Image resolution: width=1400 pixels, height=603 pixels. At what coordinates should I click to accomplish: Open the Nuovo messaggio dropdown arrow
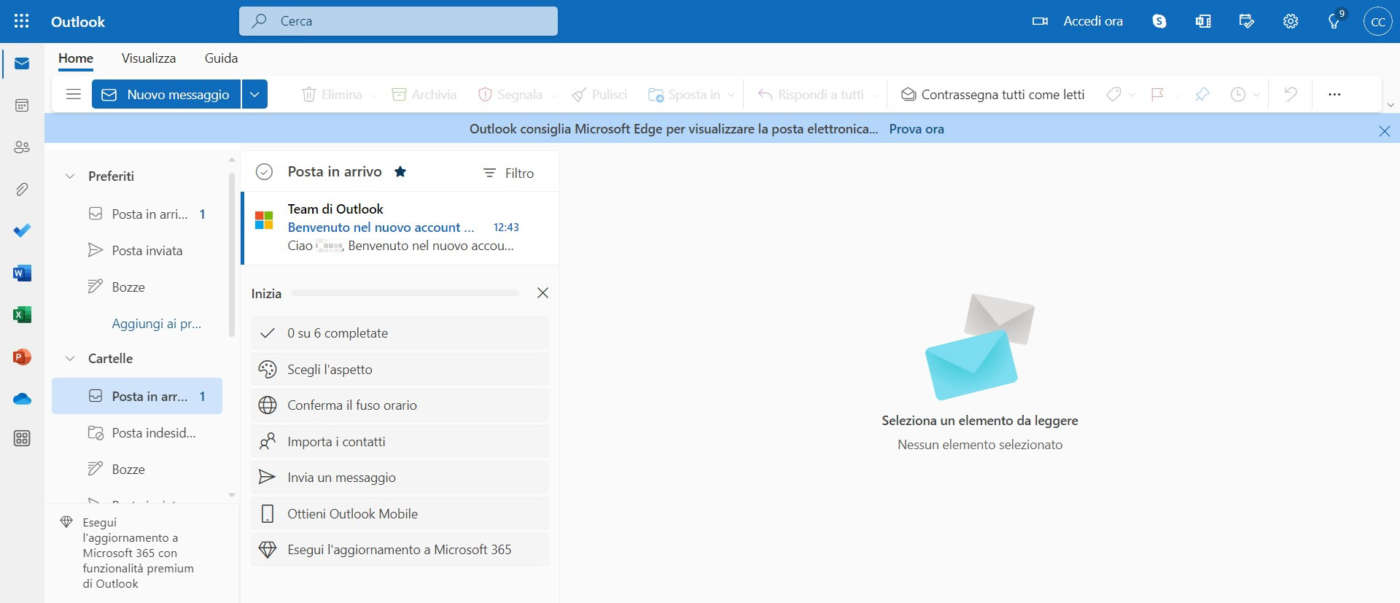254,94
